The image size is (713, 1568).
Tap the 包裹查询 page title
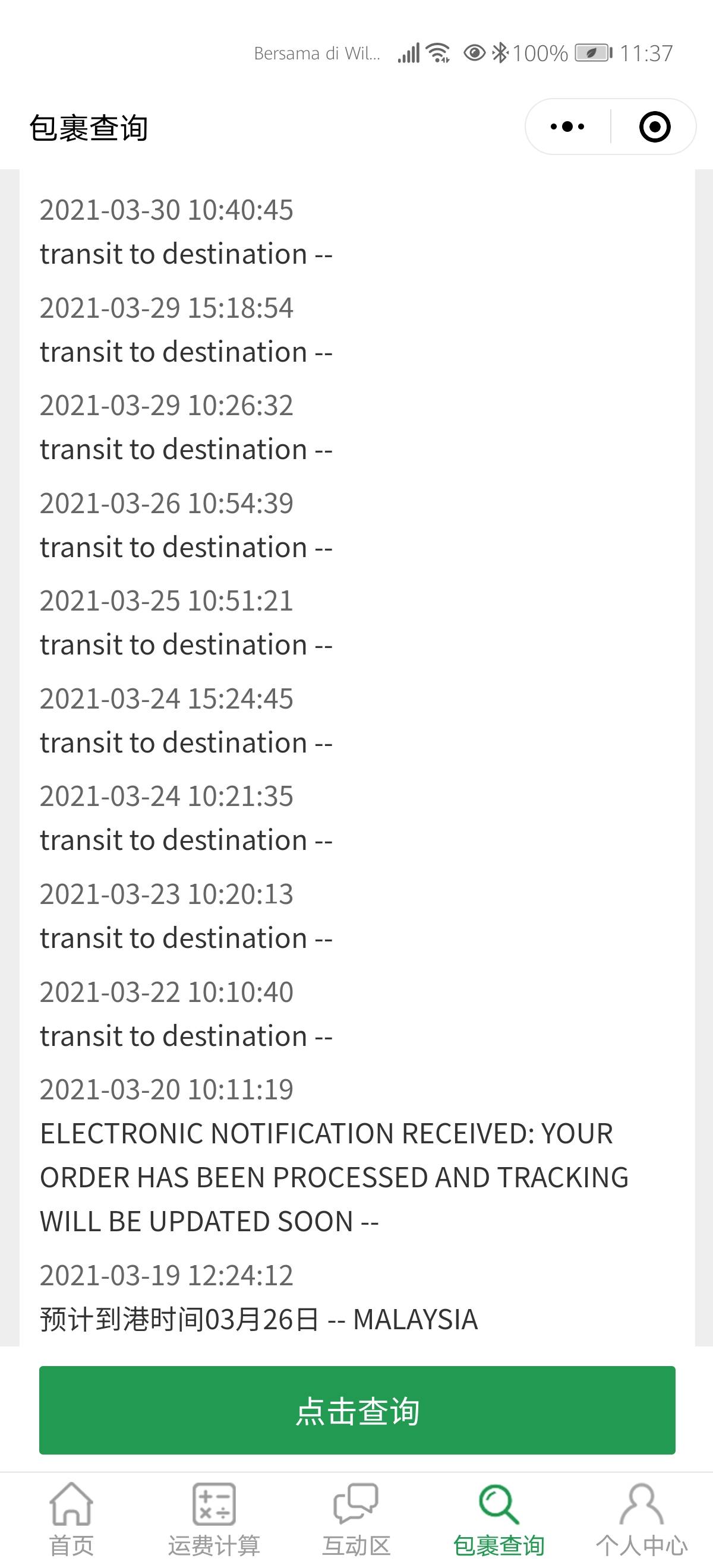89,128
